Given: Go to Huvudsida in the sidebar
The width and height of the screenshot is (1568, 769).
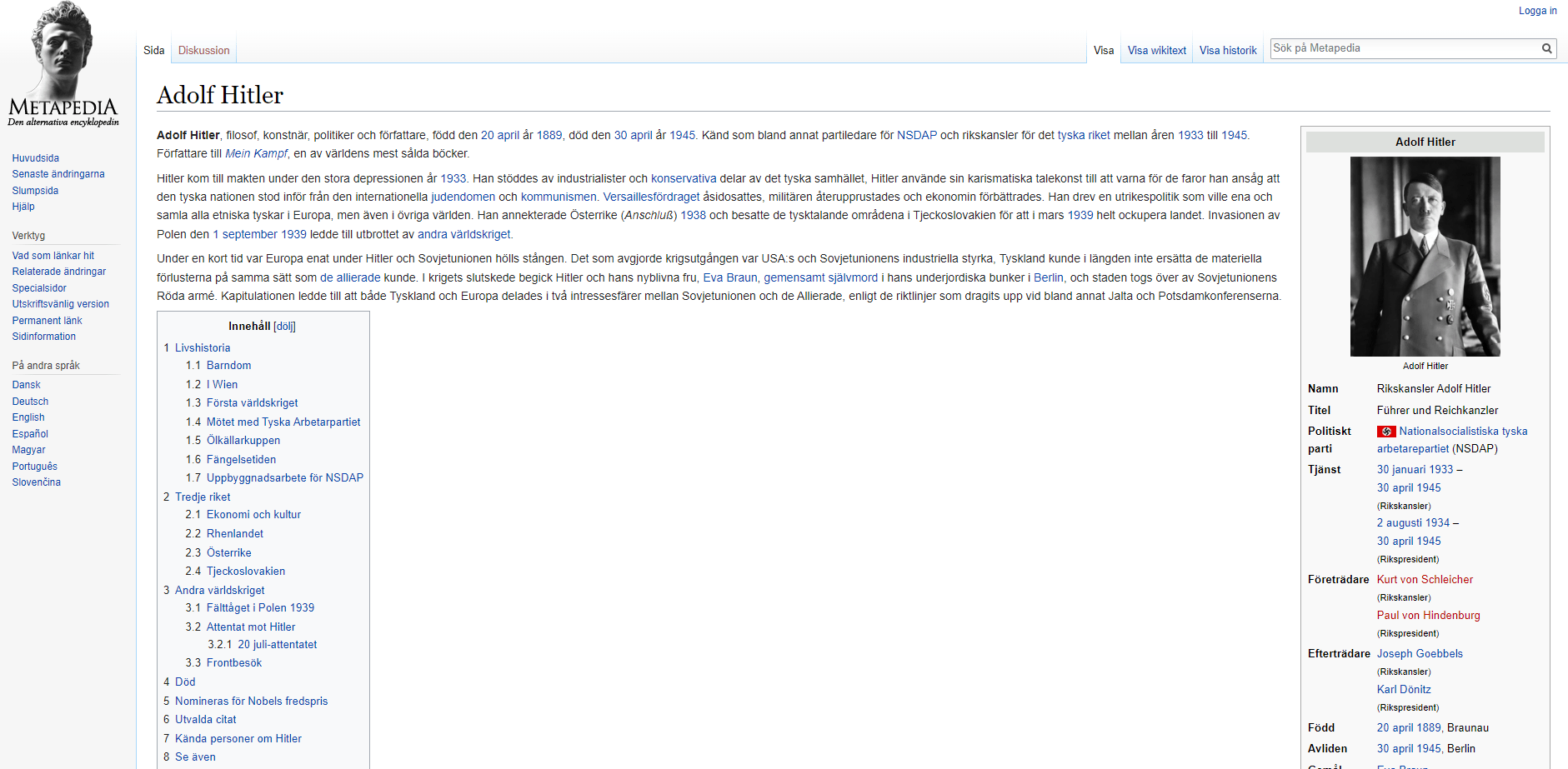Looking at the screenshot, I should click(x=36, y=158).
